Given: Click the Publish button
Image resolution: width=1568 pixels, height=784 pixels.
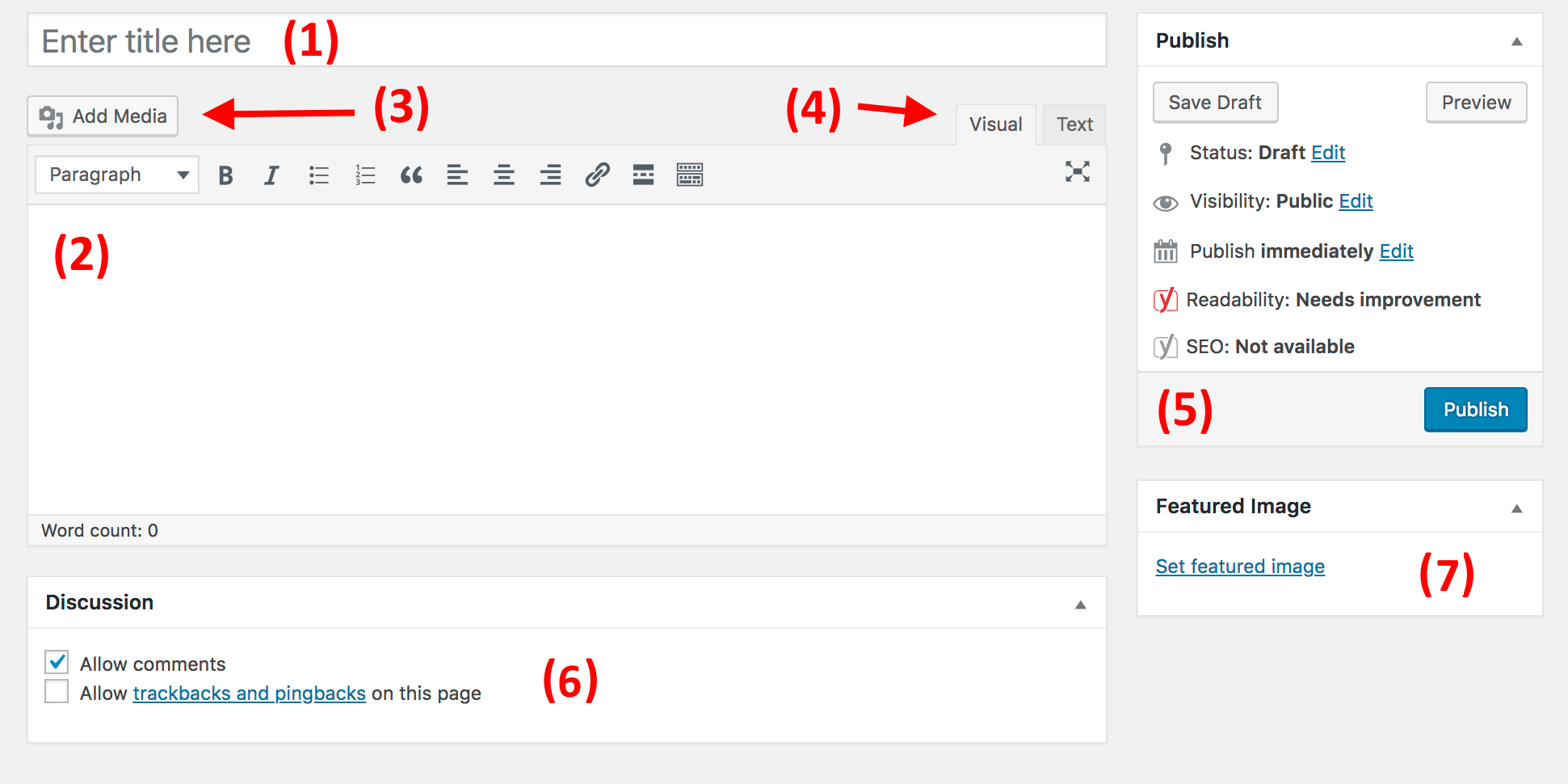Looking at the screenshot, I should pos(1475,409).
